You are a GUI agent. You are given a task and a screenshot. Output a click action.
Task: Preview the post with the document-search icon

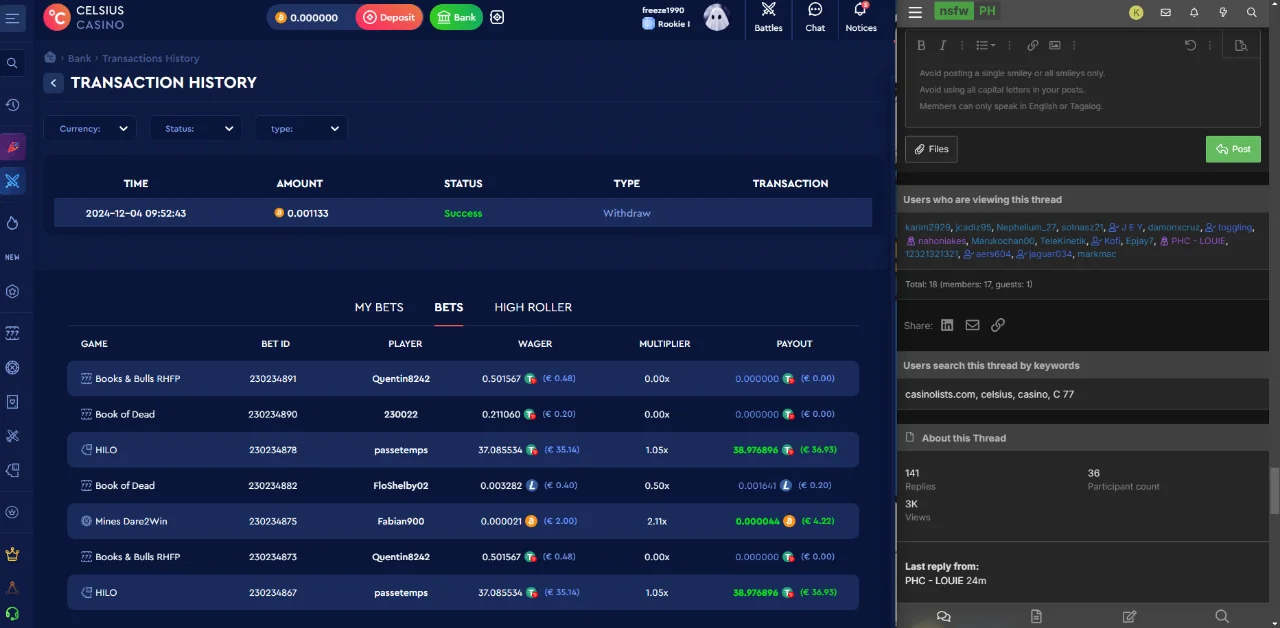[x=1242, y=45]
